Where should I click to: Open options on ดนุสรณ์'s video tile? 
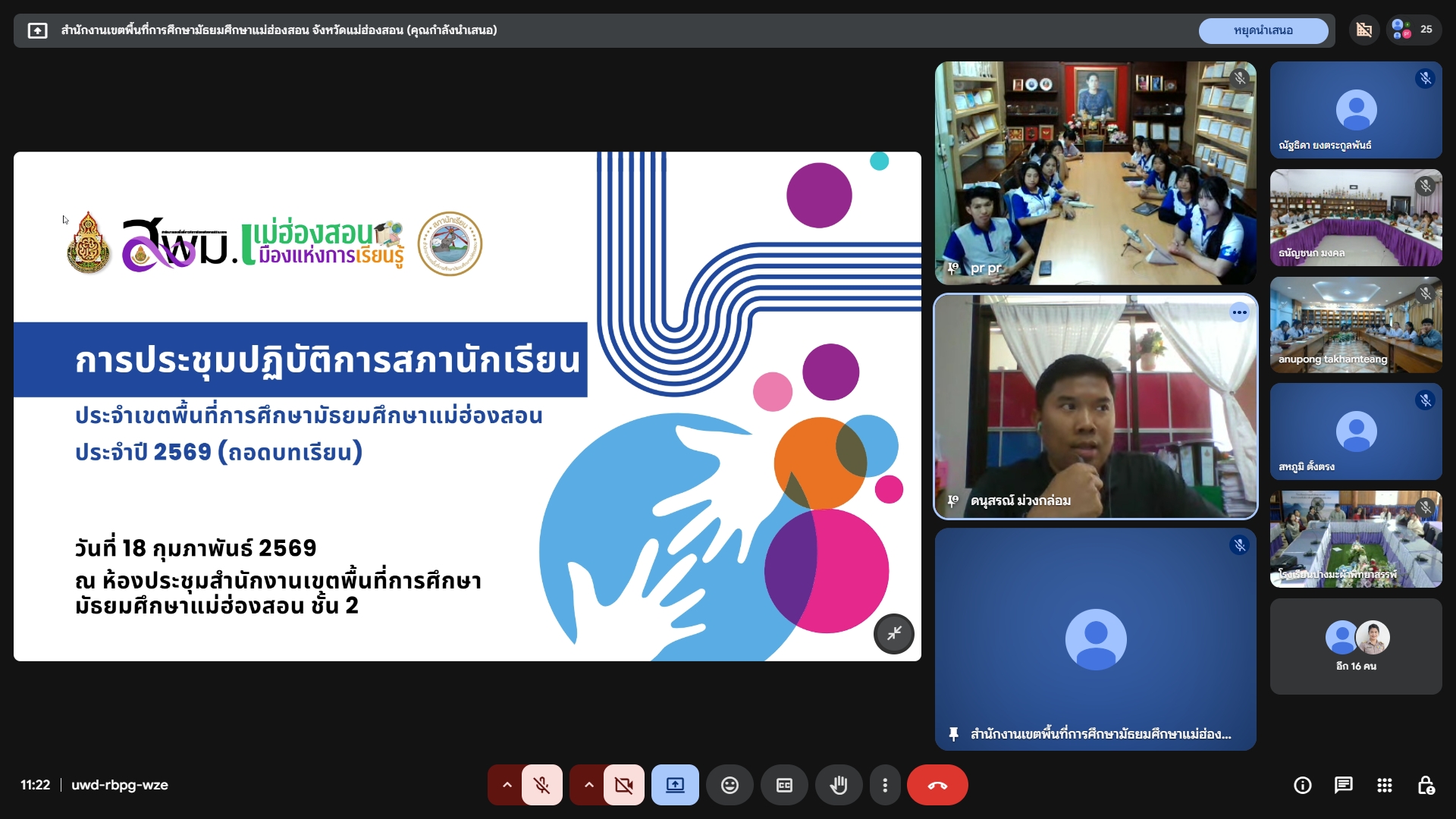point(1239,312)
